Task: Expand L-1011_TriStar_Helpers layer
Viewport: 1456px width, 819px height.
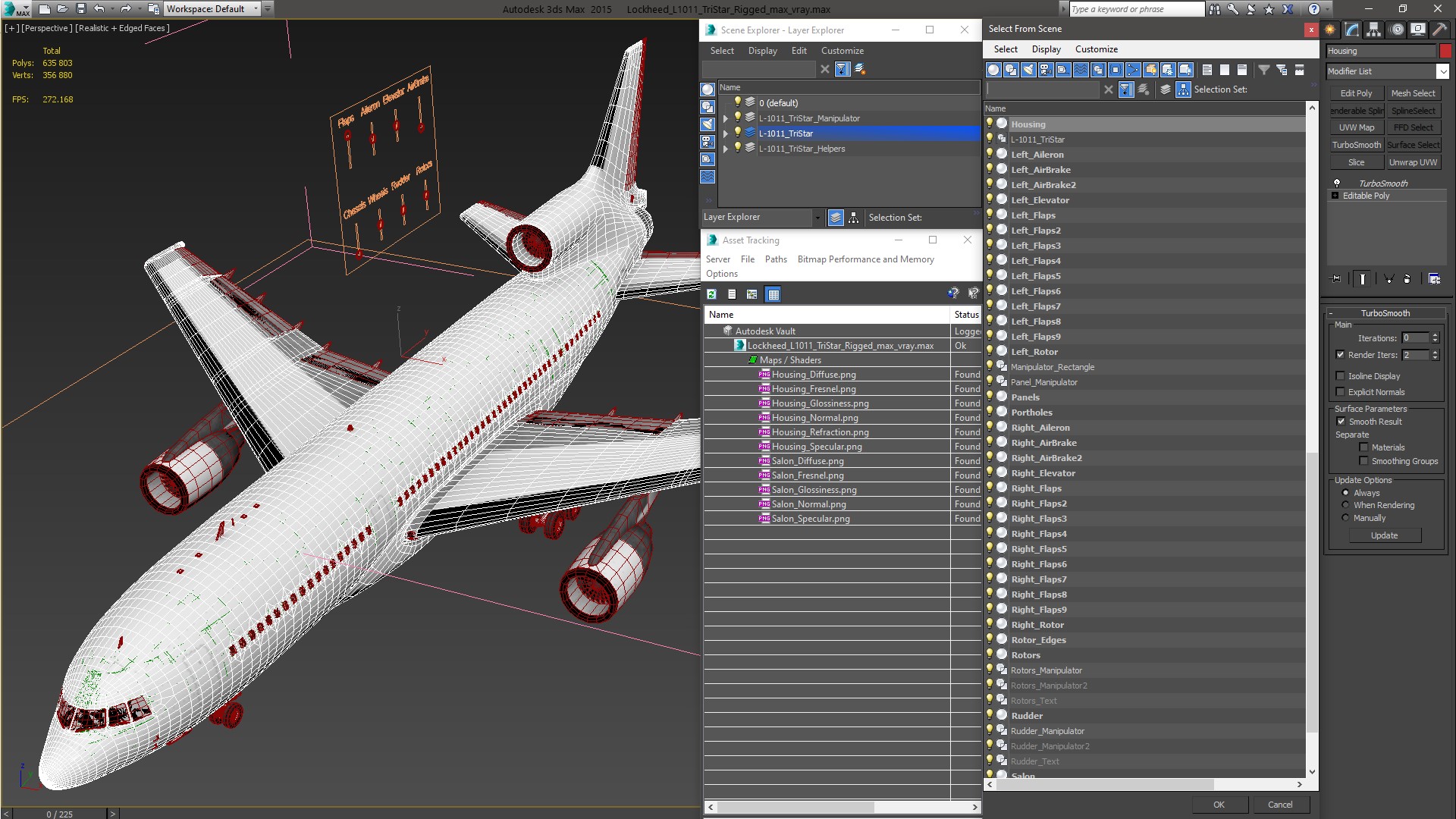Action: (726, 149)
